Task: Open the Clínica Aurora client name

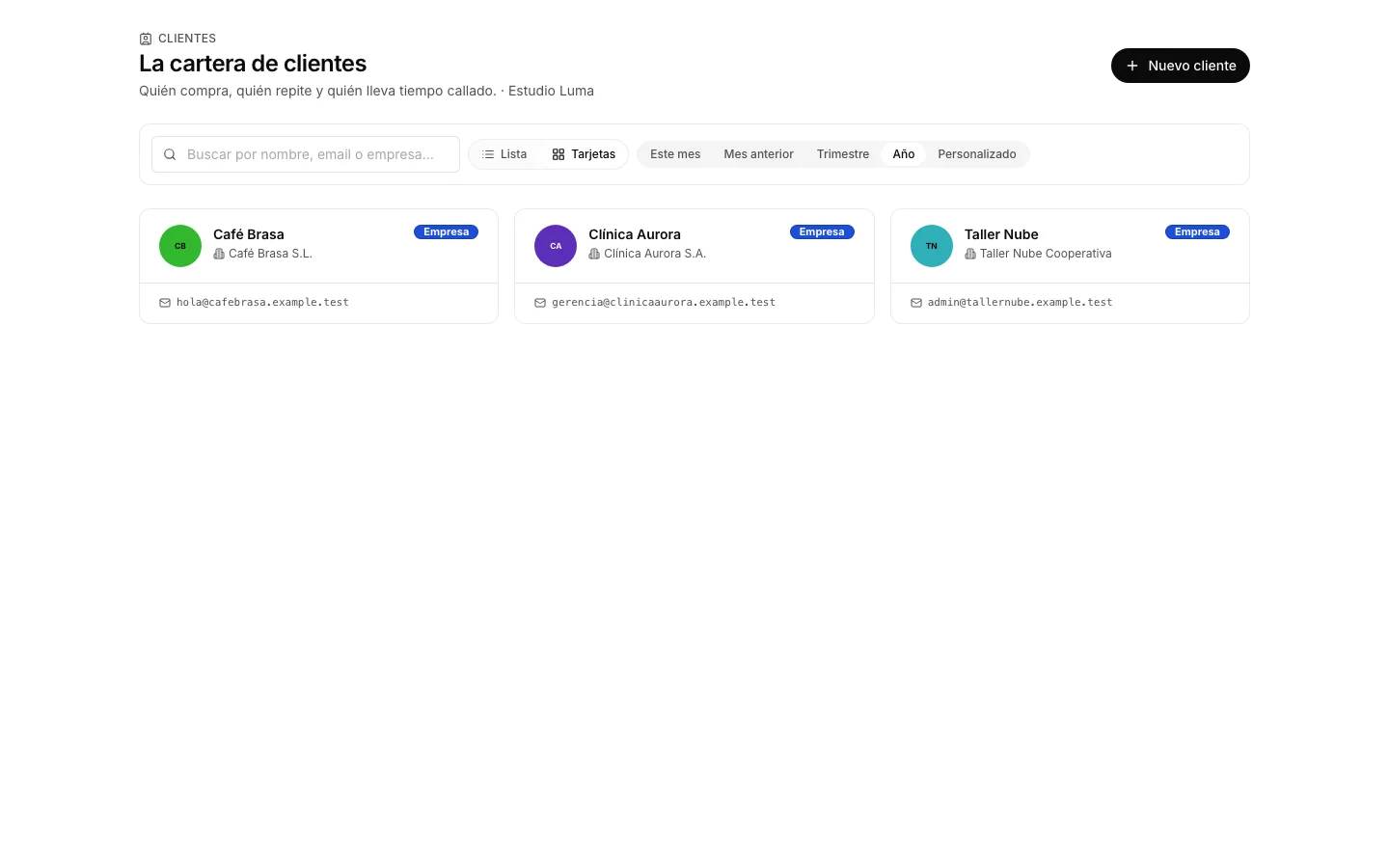Action: [635, 234]
